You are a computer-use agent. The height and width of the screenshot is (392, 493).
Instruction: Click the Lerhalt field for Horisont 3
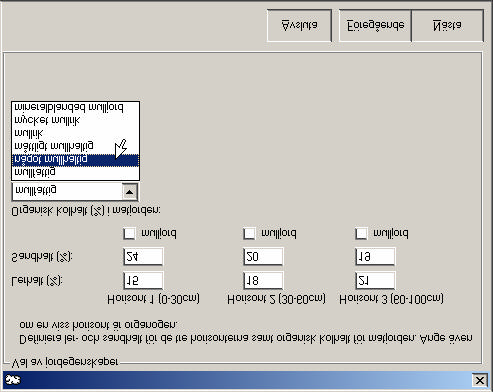click(375, 281)
